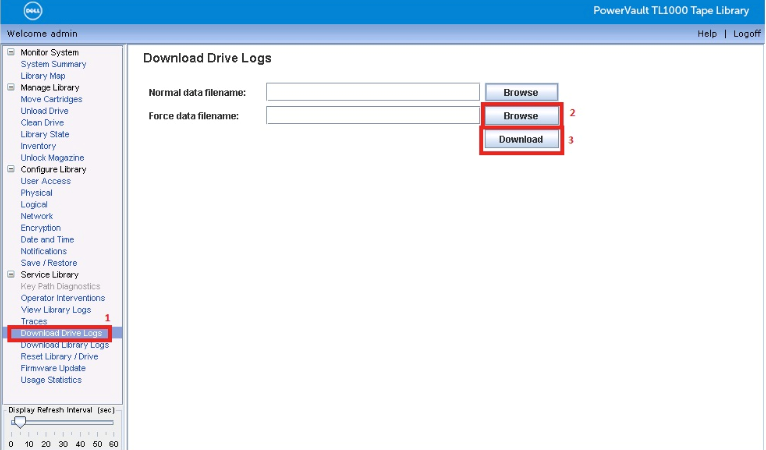Screen dimensions: 766x450
Task: Open Encryption settings
Action: pyautogui.click(x=41, y=228)
